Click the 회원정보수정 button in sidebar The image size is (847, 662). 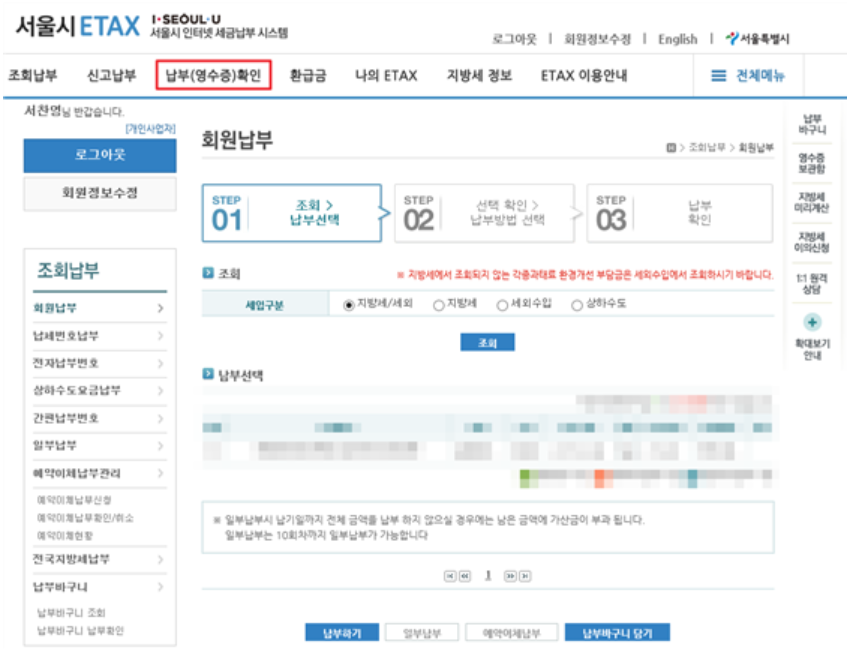point(100,193)
